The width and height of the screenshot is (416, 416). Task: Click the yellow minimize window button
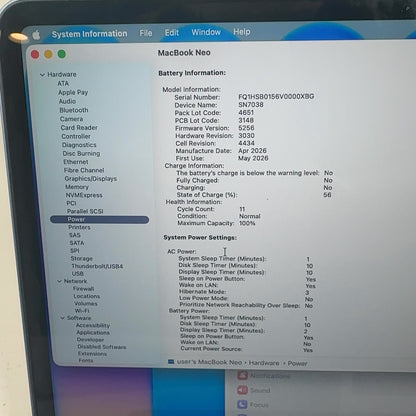pyautogui.click(x=48, y=54)
